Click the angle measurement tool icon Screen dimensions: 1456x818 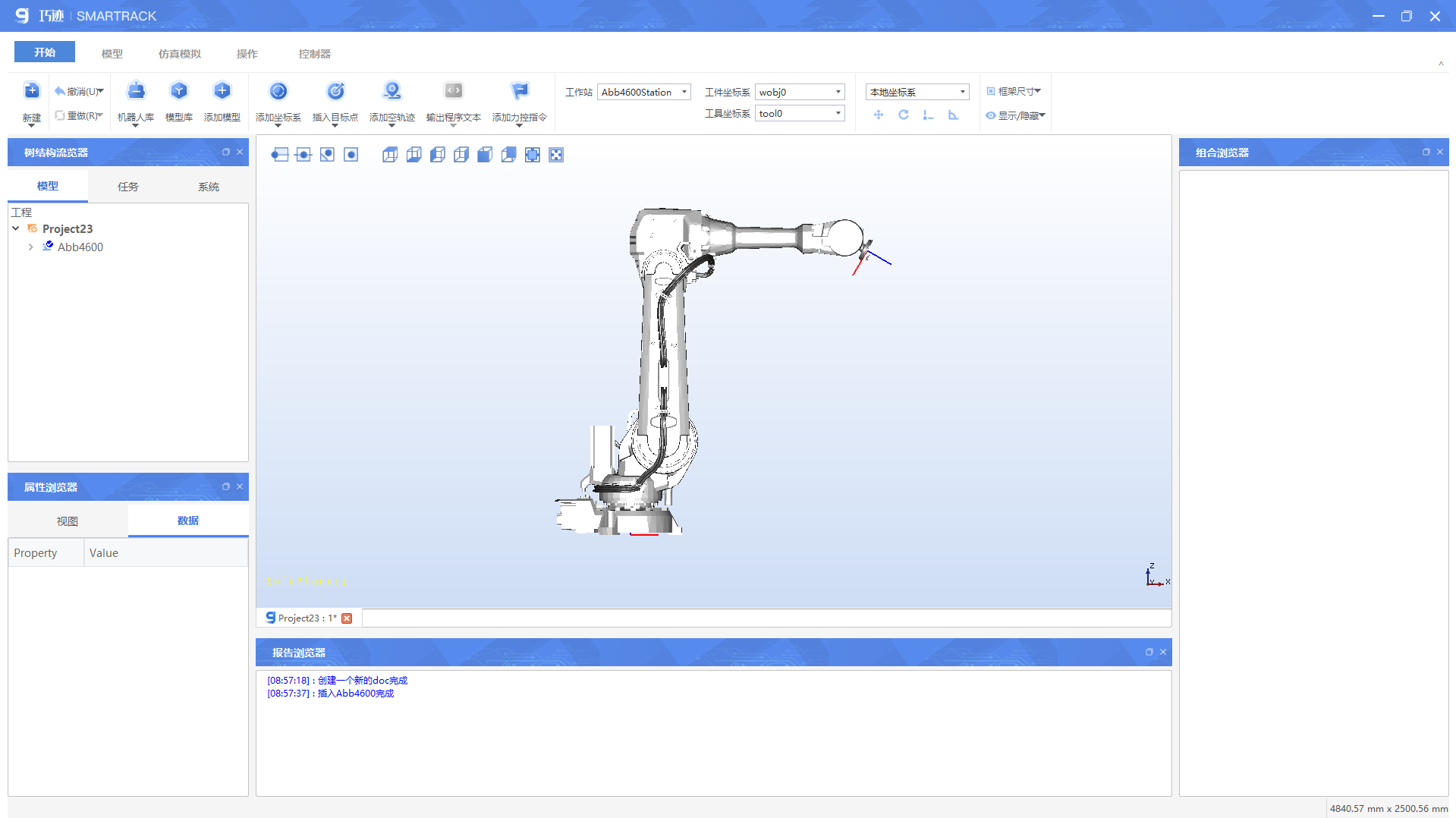point(953,115)
